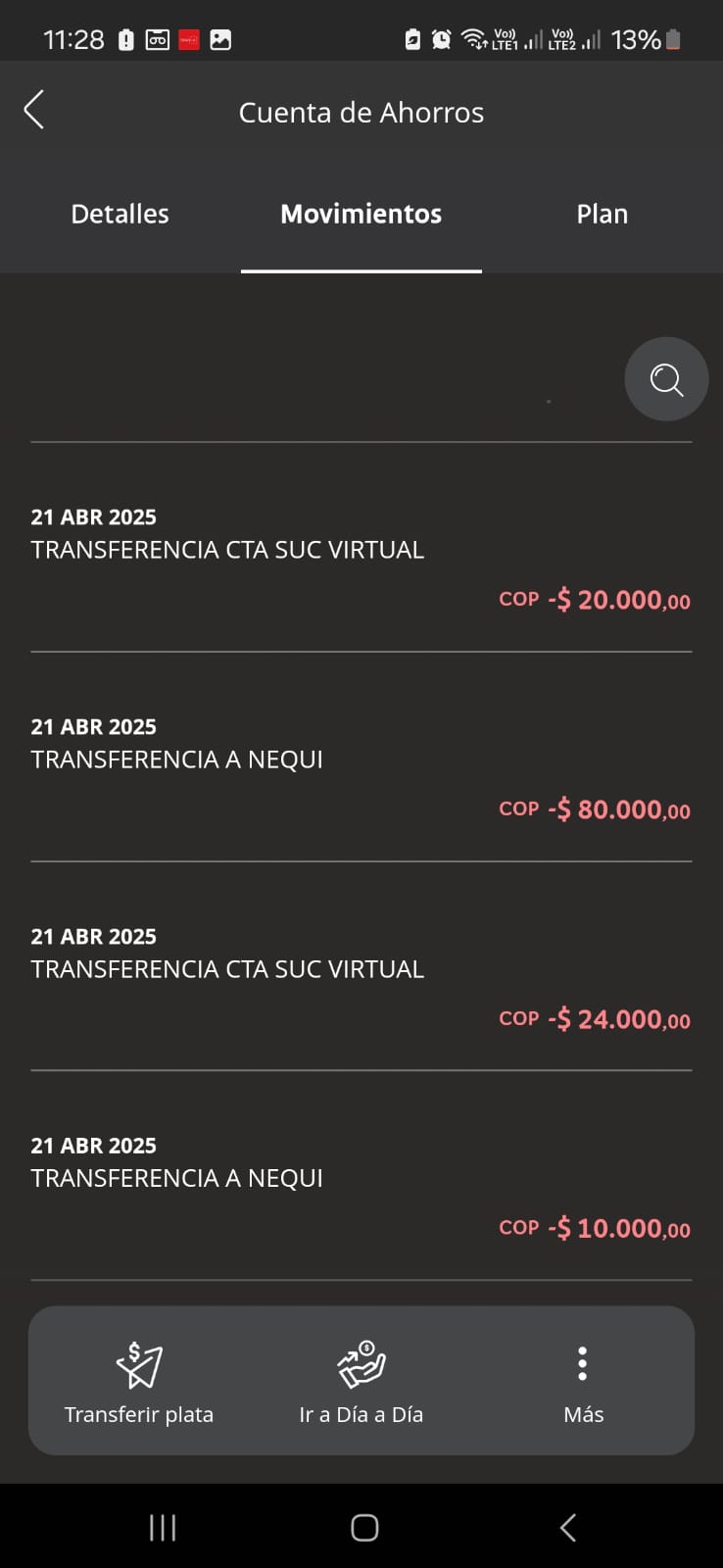Screen dimensions: 723x1568
Task: Tap the gallery notification icon in status bar
Action: (x=220, y=40)
